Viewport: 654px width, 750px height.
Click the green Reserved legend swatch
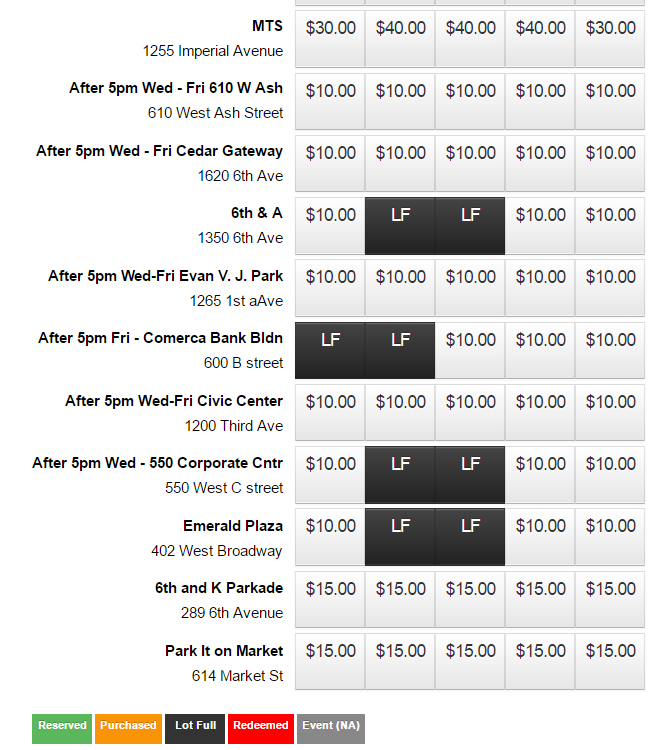62,729
